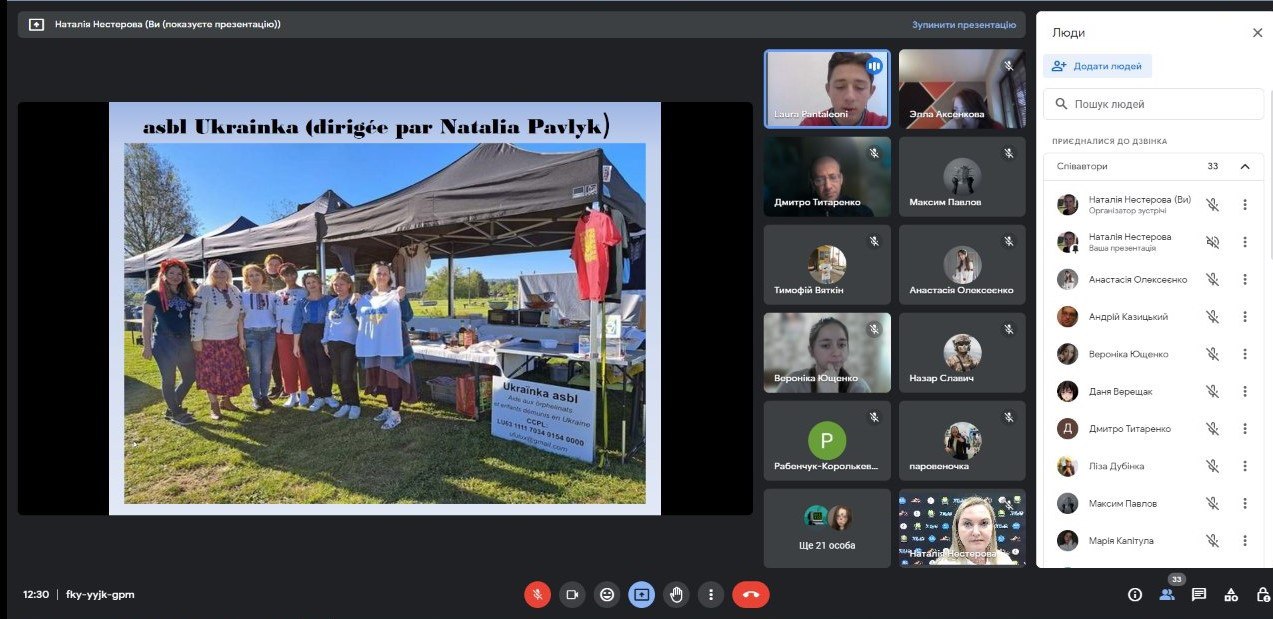
Task: Click meeting code fky-yyjk-gpm
Action: (100, 594)
